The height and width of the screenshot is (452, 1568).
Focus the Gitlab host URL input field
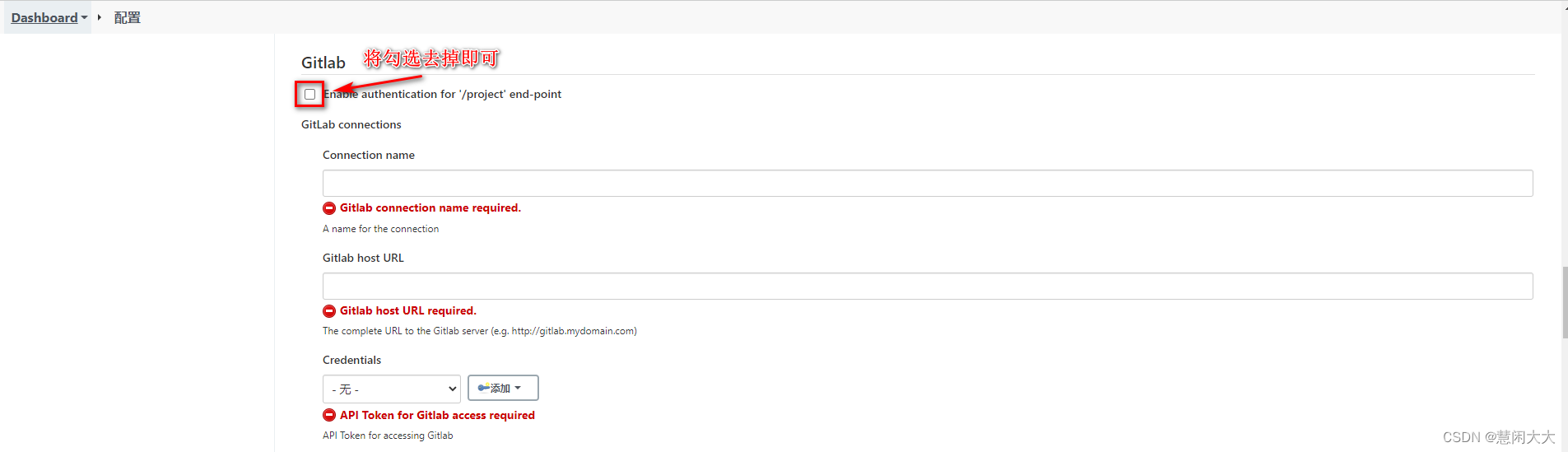pyautogui.click(x=928, y=286)
